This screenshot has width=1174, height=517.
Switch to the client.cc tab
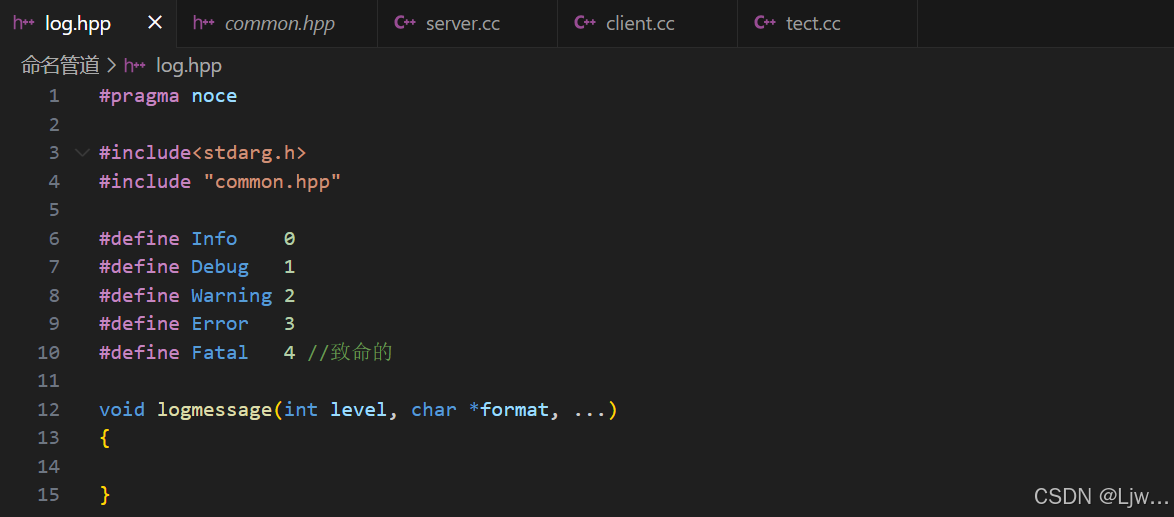tap(639, 23)
